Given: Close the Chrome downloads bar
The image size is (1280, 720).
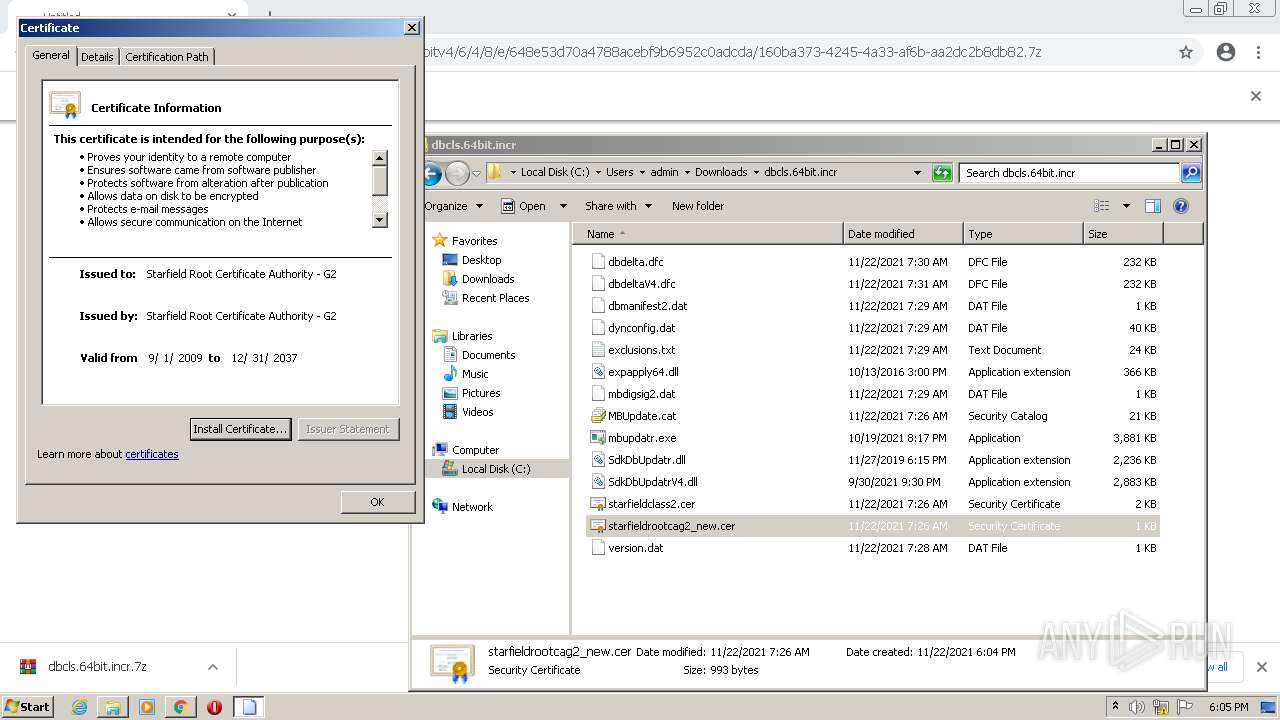Looking at the screenshot, I should 1261,667.
